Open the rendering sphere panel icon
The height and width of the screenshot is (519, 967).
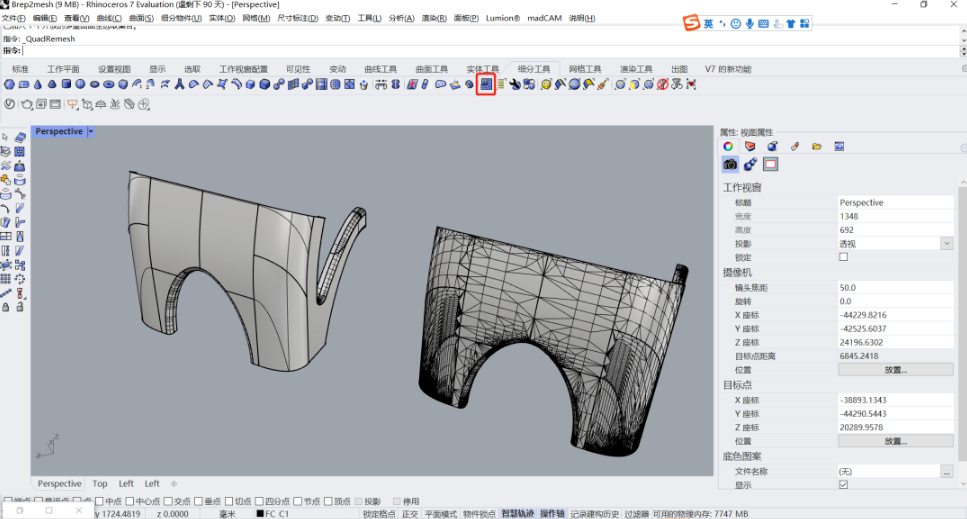coord(772,146)
